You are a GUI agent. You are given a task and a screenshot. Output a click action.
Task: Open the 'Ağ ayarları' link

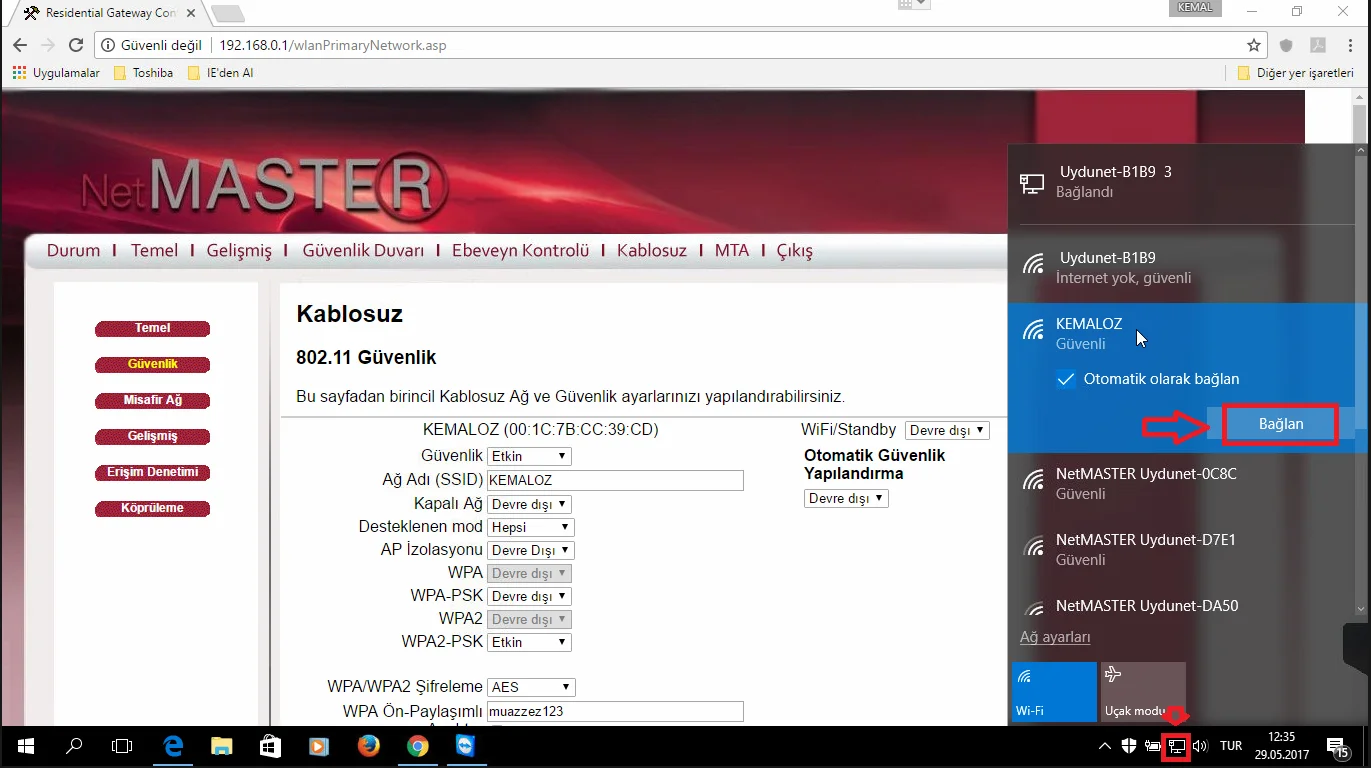(1055, 637)
